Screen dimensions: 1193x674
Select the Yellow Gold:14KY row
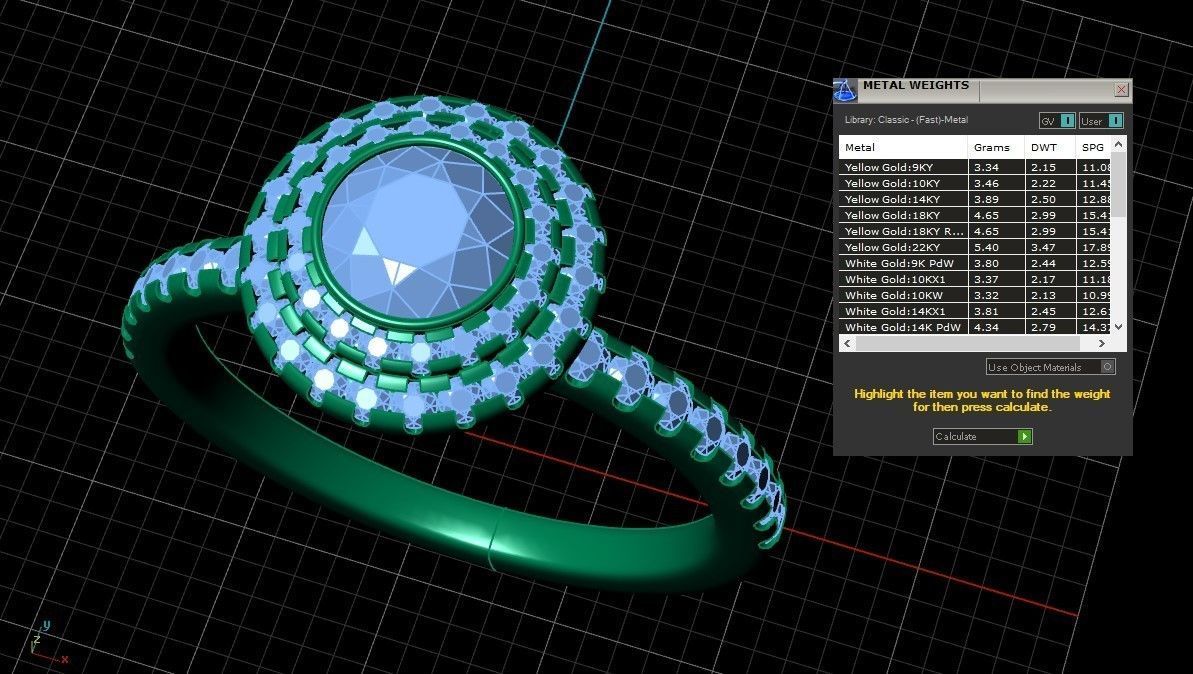[x=975, y=199]
